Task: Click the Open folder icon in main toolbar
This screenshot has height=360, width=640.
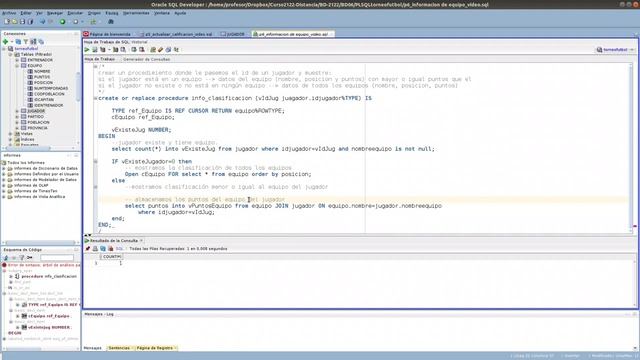Action: pos(14,22)
